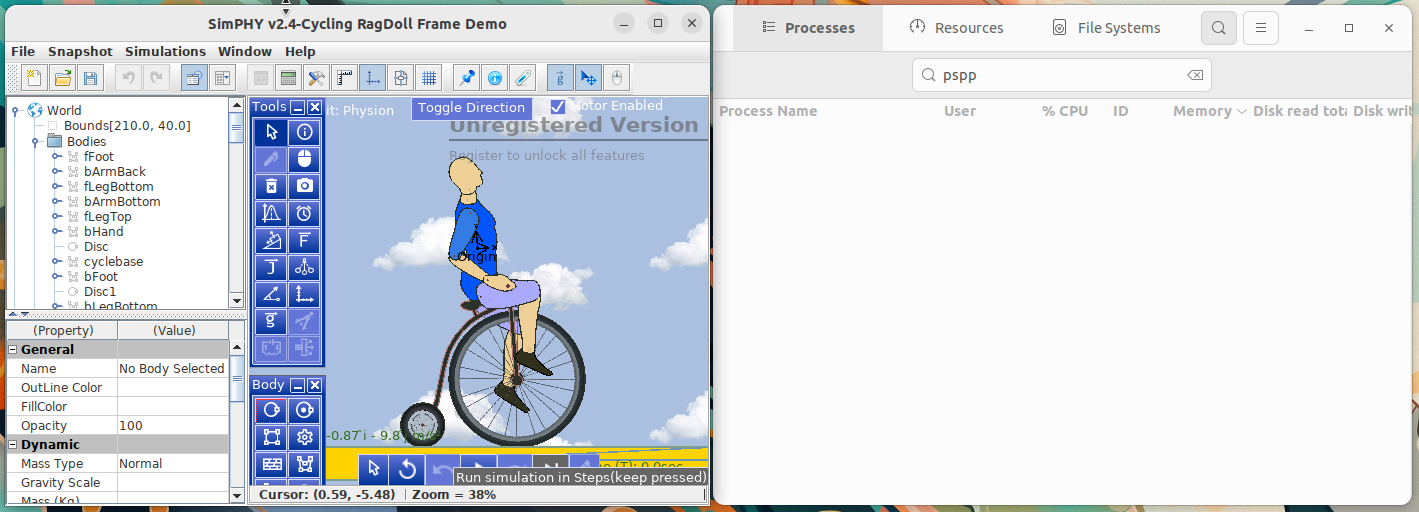Screen dimensions: 1419x512
Task: Click the hammer and wrench settings icon
Action: point(317,78)
